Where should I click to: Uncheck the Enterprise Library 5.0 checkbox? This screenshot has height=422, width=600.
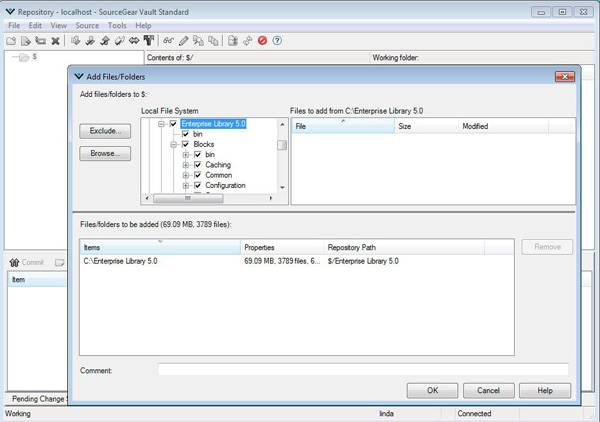point(173,124)
